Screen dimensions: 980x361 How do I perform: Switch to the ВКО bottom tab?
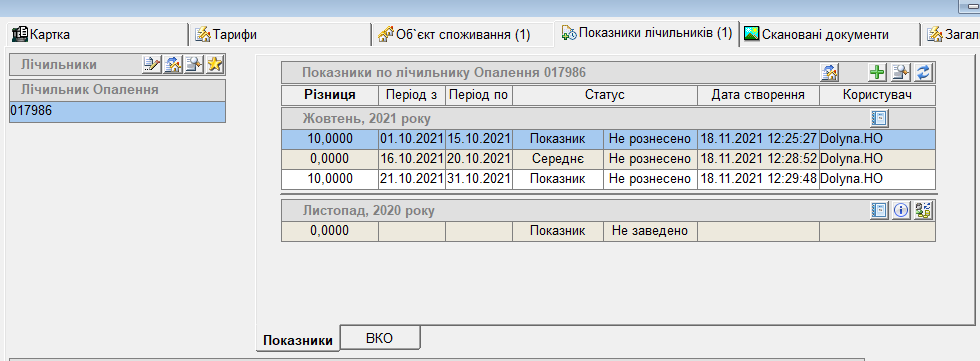[x=379, y=338]
